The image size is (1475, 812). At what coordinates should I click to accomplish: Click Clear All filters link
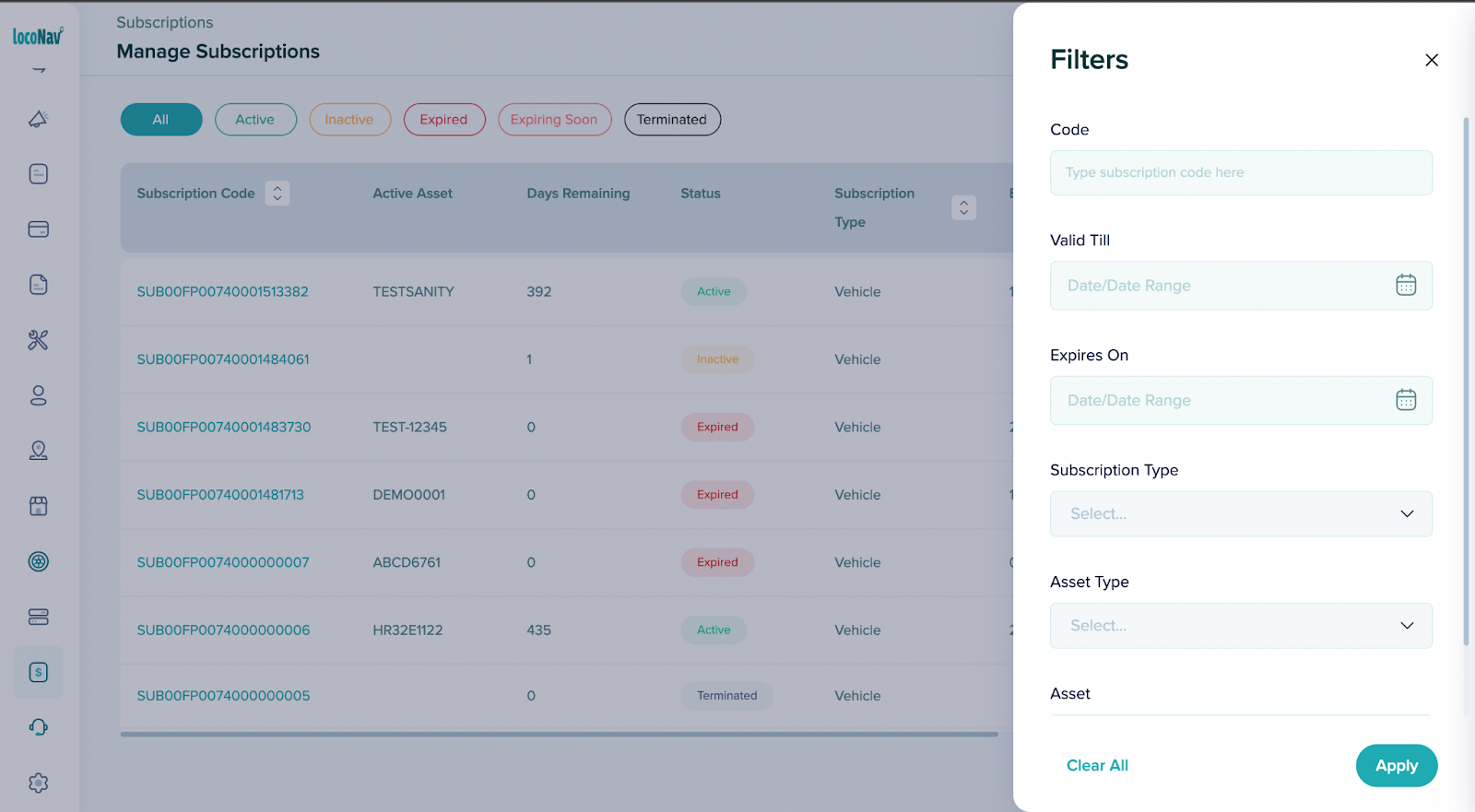point(1097,765)
